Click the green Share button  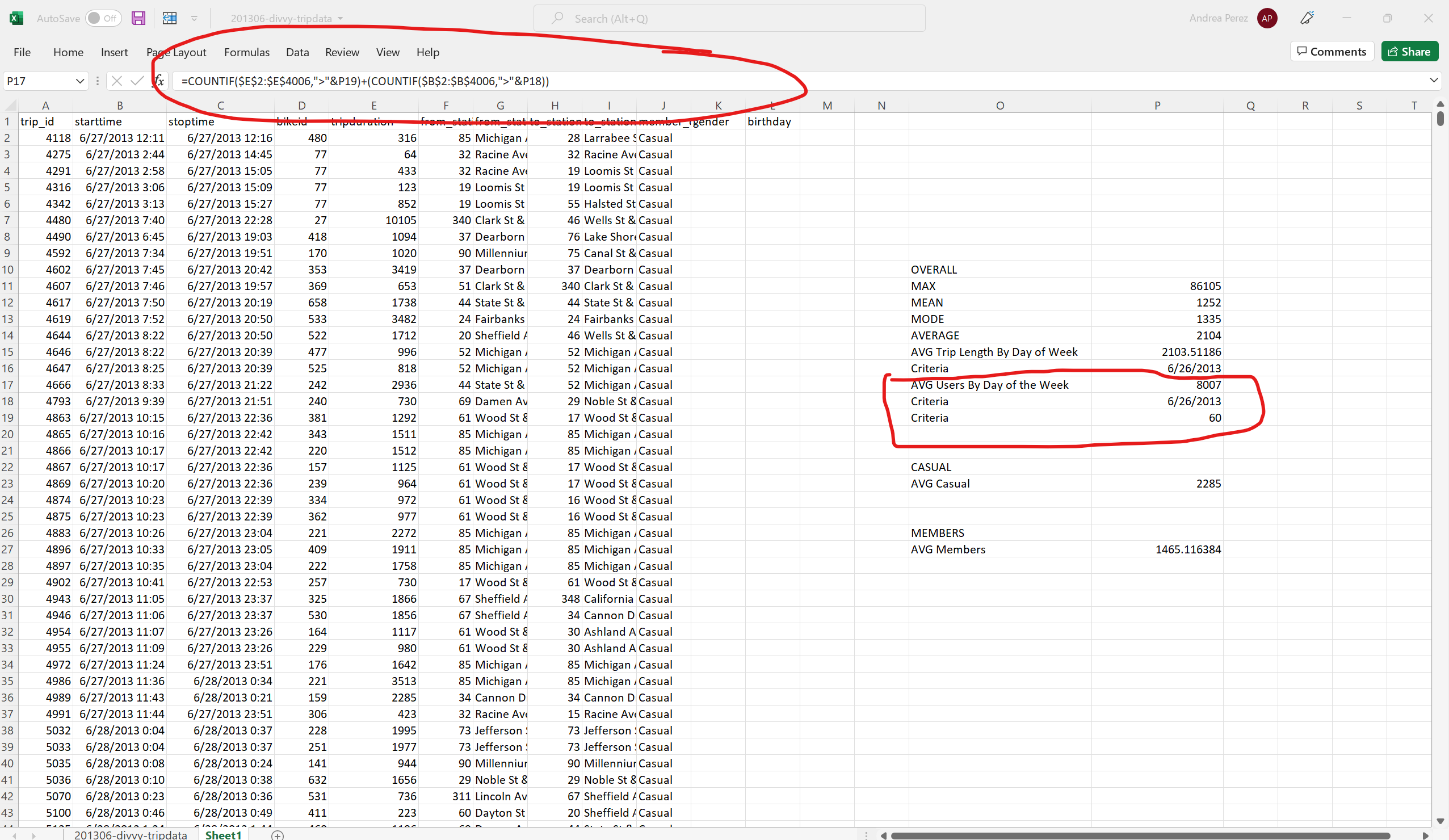(1409, 51)
